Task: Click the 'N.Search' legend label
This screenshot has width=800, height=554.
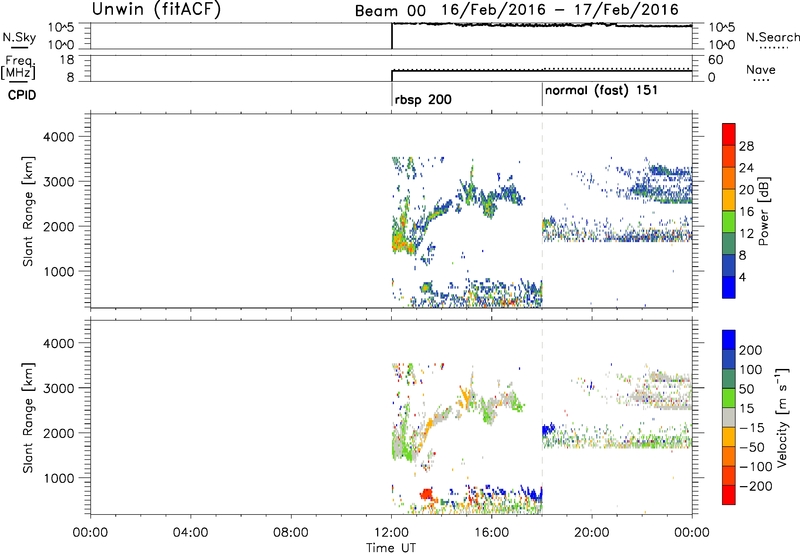Action: 772,37
